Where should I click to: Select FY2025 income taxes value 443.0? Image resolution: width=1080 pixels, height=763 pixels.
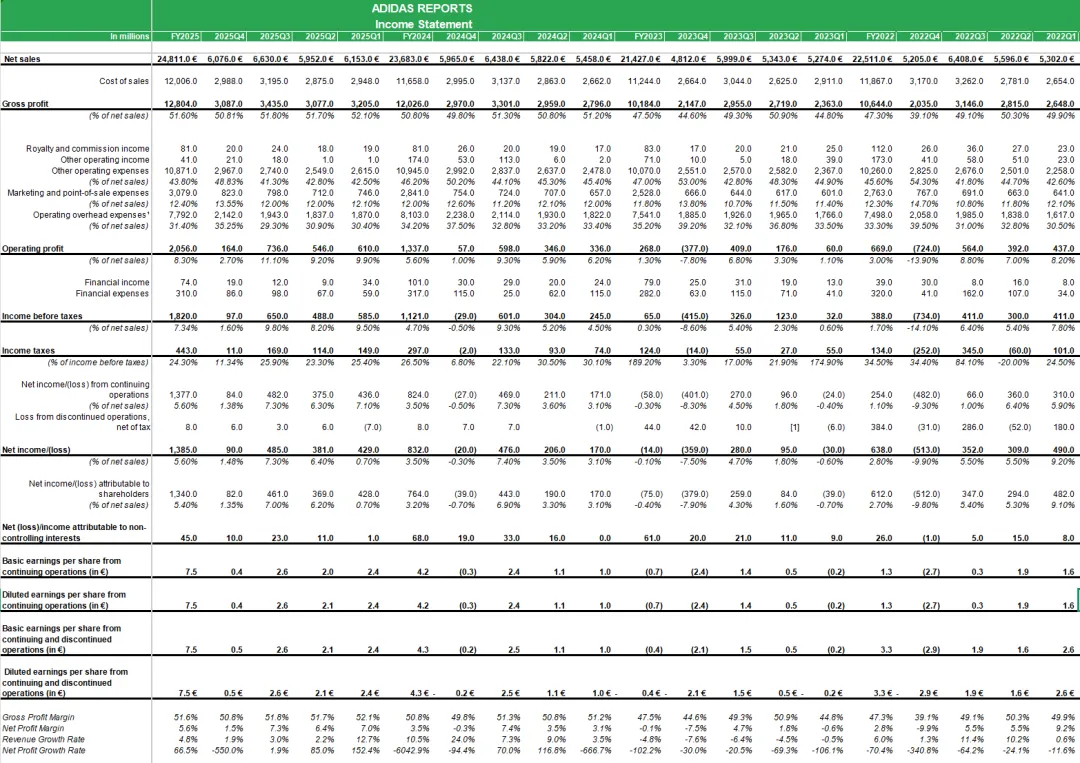click(186, 351)
